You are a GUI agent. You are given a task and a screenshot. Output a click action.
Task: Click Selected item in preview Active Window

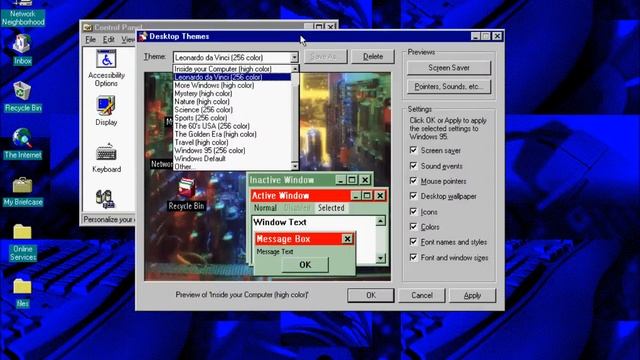(x=331, y=208)
